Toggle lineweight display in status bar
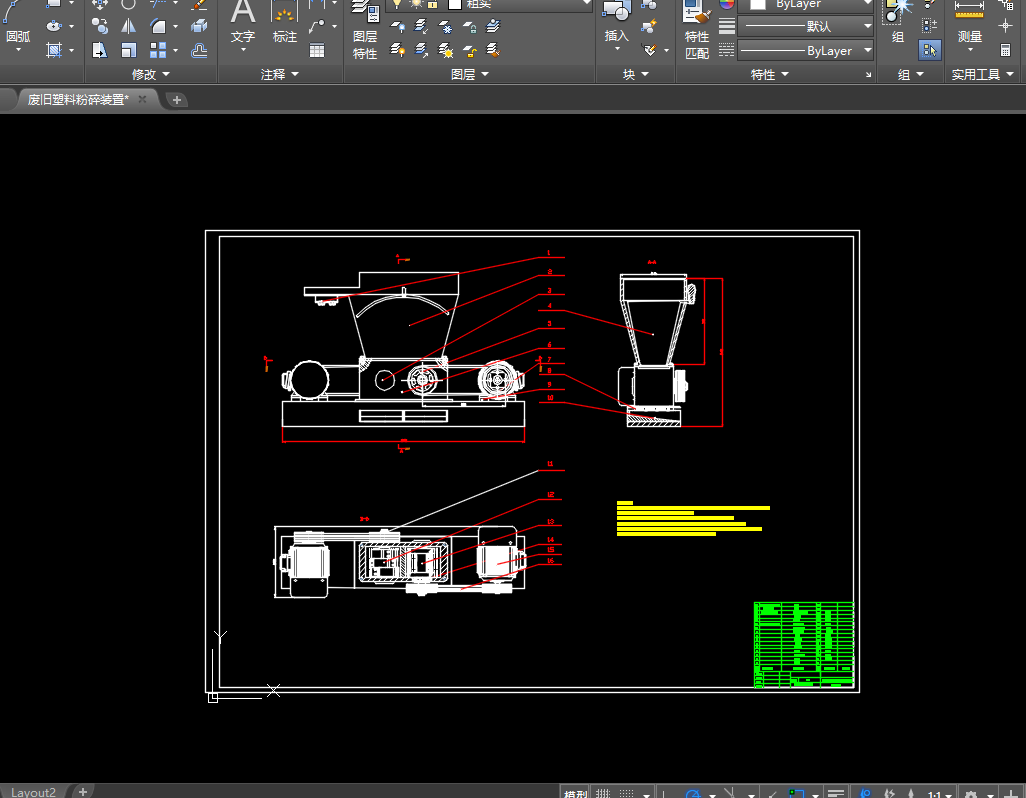 pyautogui.click(x=836, y=793)
